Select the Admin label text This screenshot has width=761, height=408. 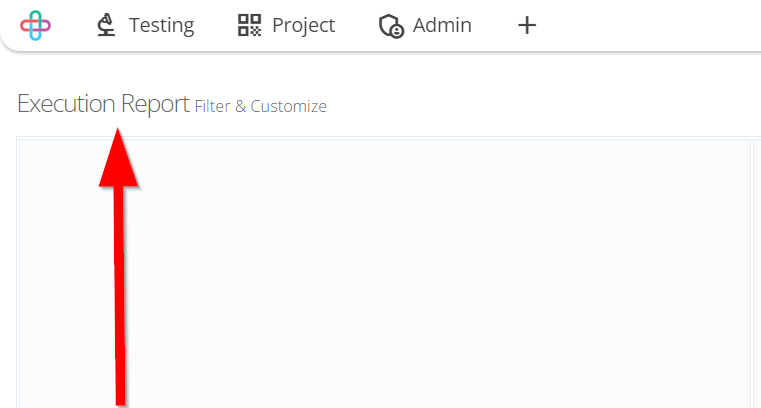click(x=442, y=25)
